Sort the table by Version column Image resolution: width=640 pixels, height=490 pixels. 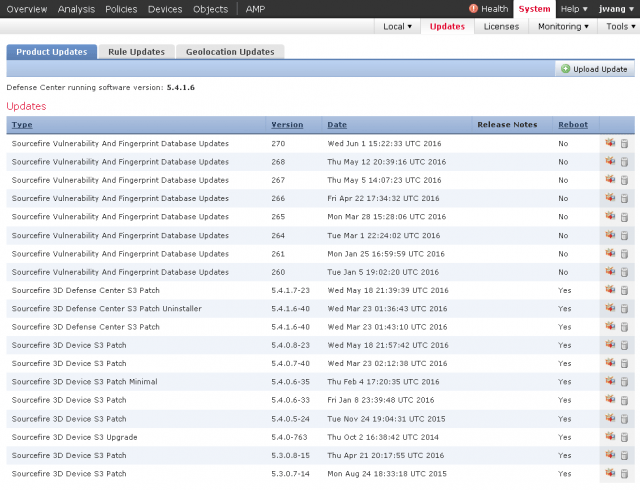tap(287, 125)
